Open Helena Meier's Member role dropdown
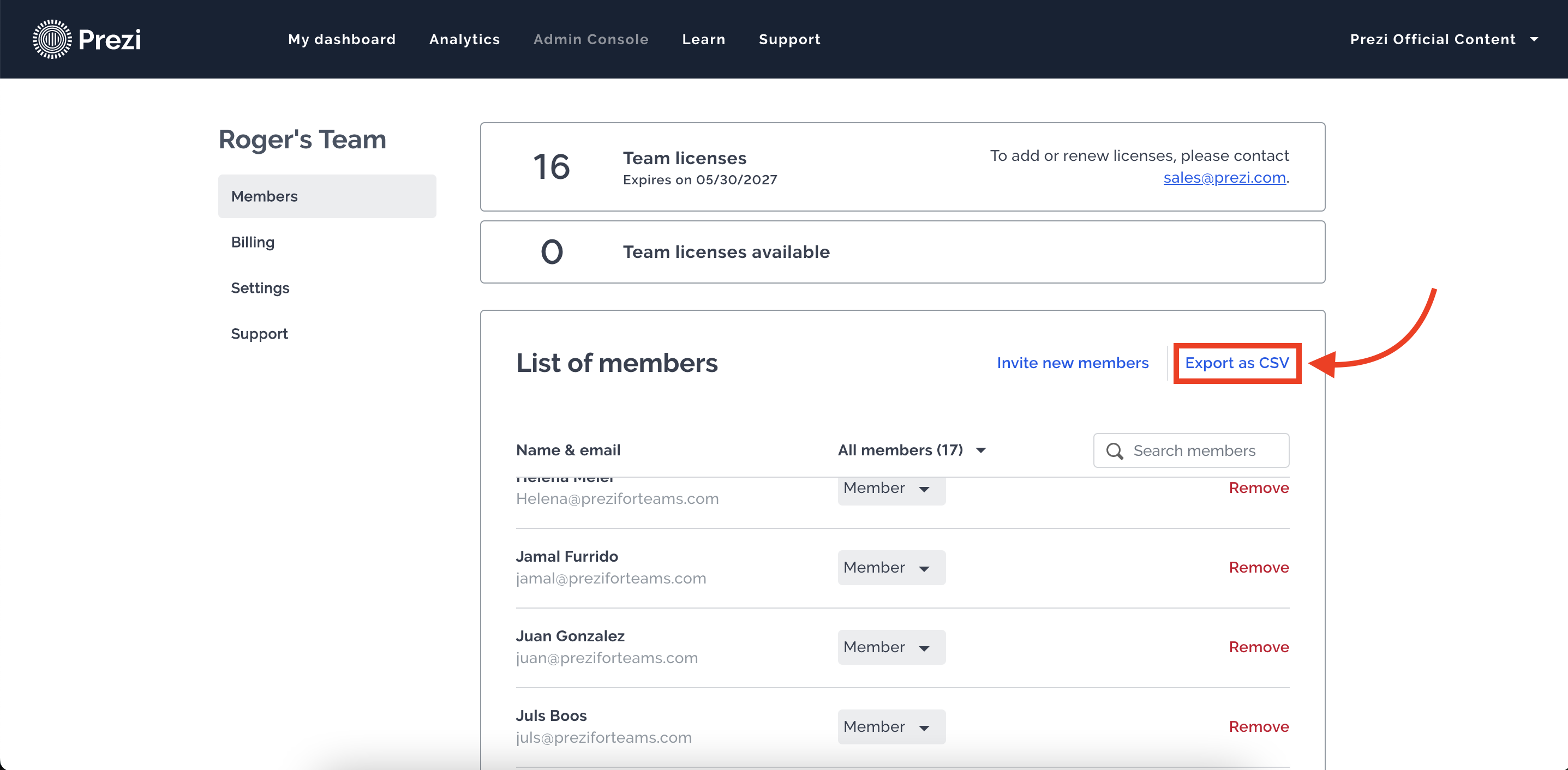The width and height of the screenshot is (1568, 770). 890,489
